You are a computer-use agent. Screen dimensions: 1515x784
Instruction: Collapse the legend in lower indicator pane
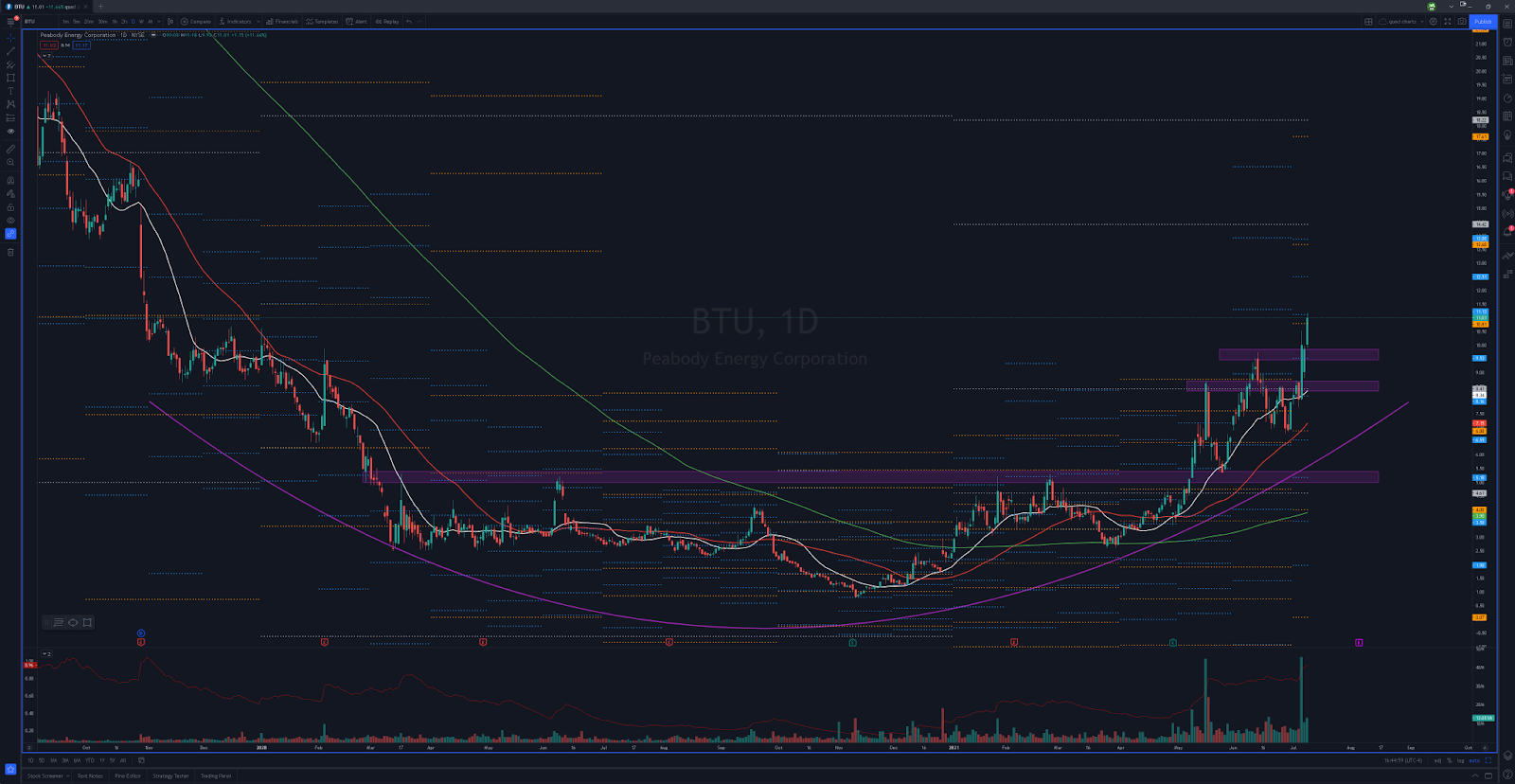(x=45, y=654)
